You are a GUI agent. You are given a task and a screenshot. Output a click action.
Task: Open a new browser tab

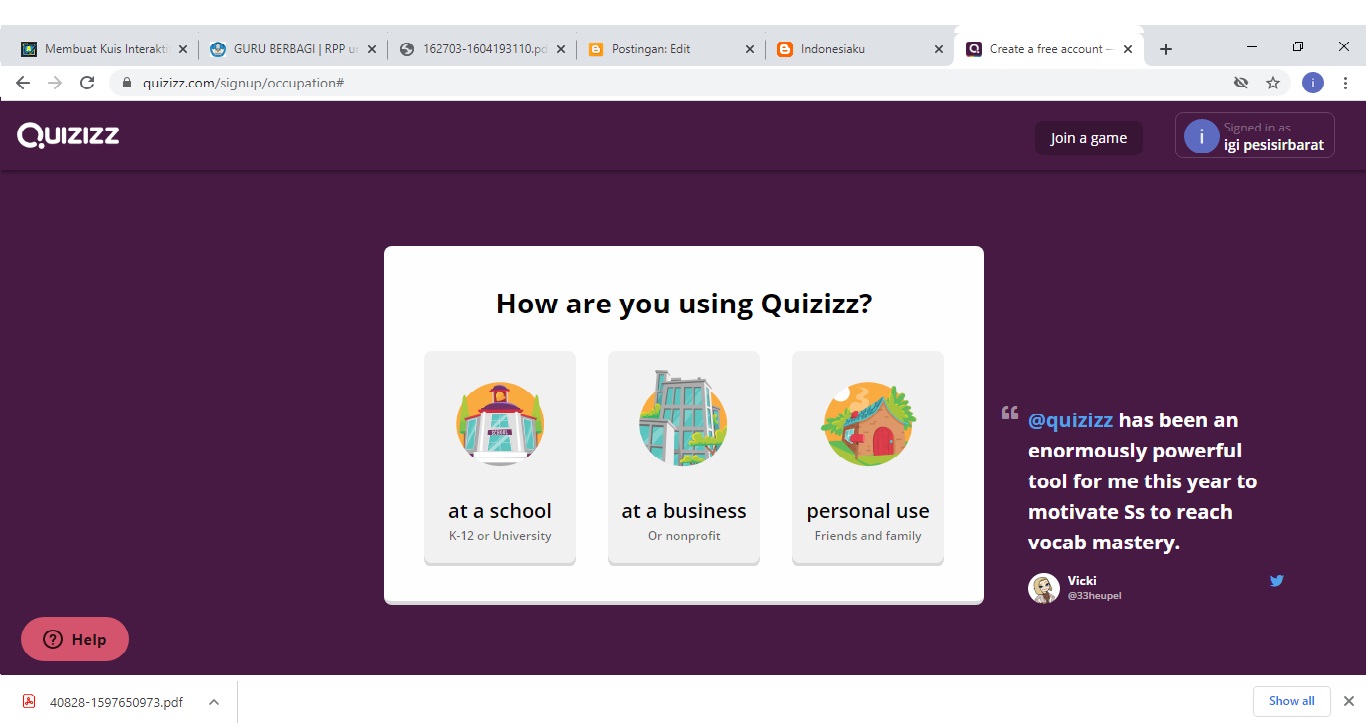pos(1165,47)
